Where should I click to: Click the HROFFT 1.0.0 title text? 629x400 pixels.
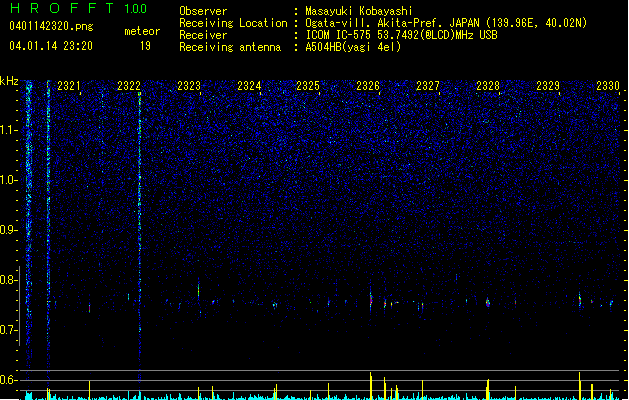(78, 8)
